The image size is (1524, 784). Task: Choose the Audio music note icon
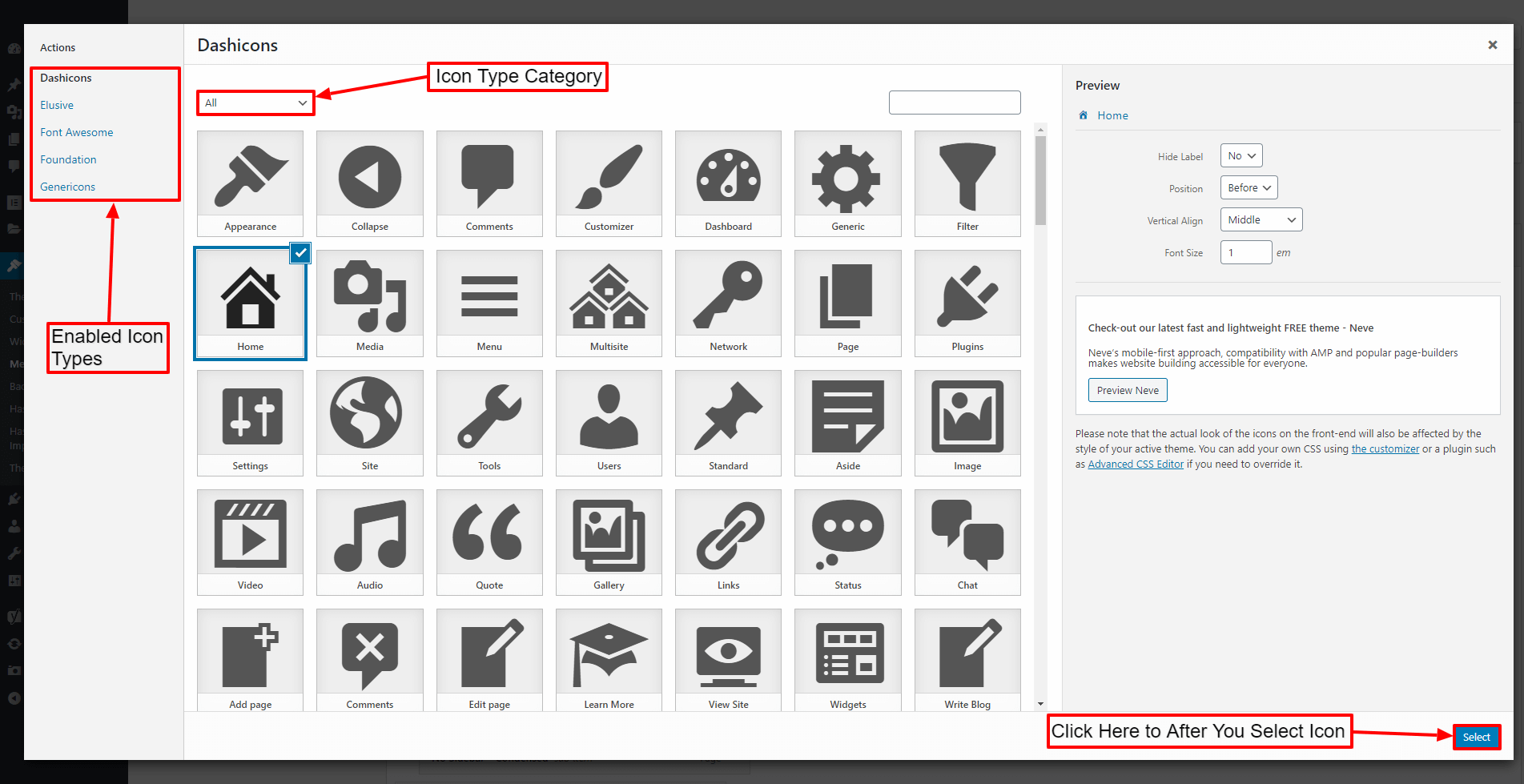click(369, 542)
